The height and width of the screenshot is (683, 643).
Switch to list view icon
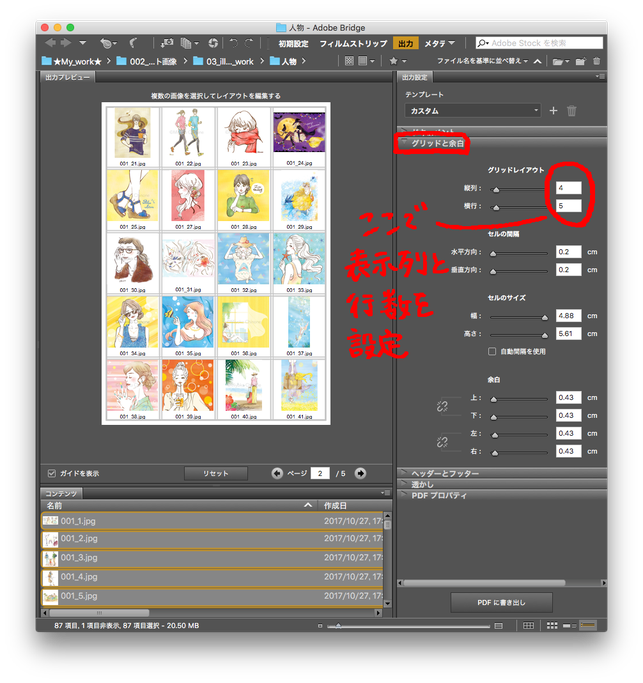tap(588, 626)
